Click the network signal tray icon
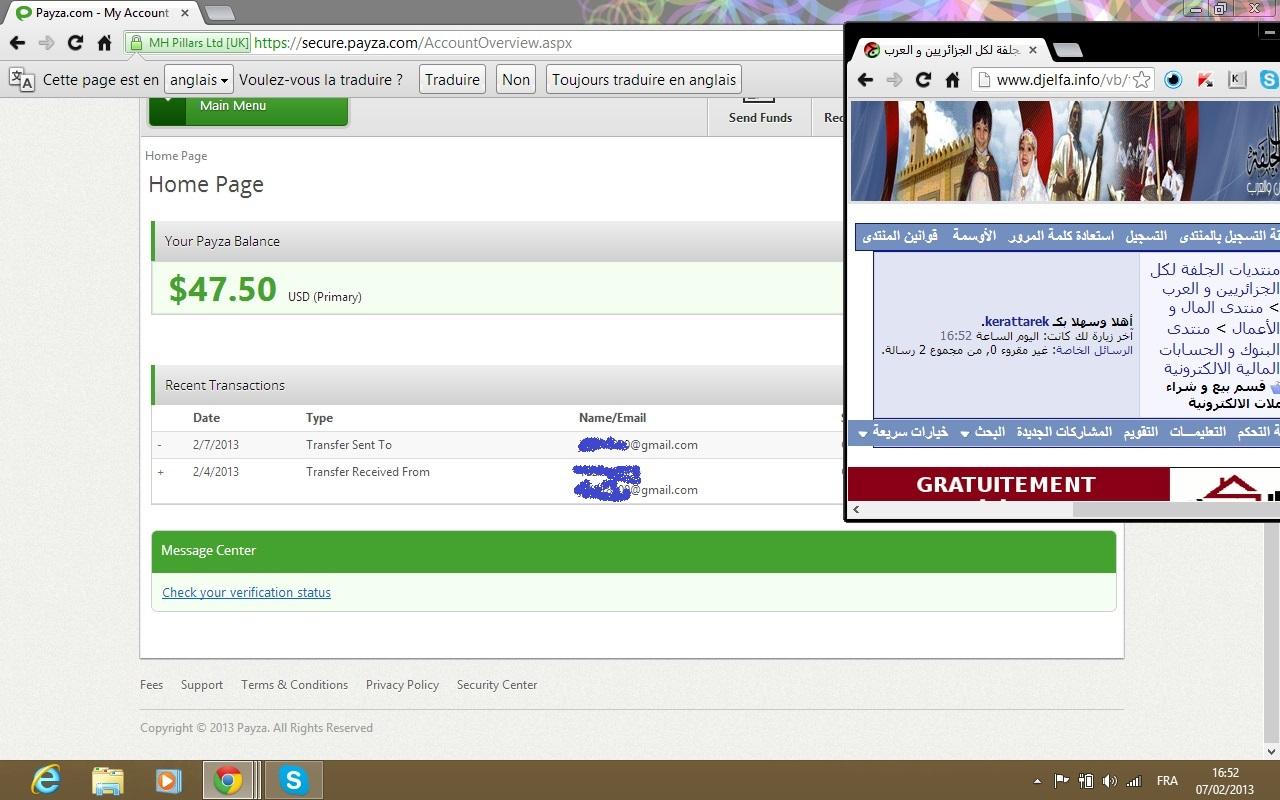Image resolution: width=1280 pixels, height=800 pixels. [1134, 781]
